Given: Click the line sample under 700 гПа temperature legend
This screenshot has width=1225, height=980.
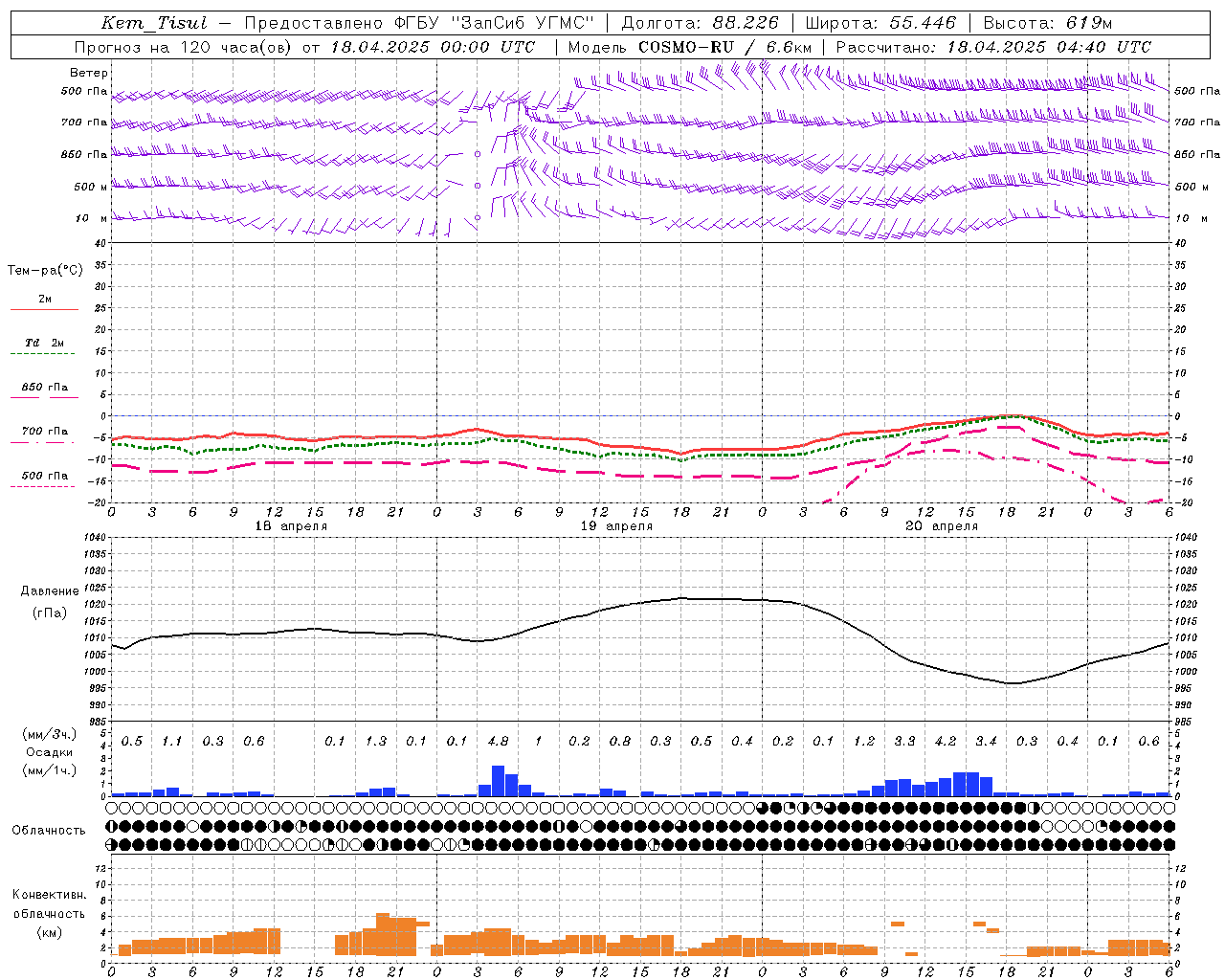Looking at the screenshot, I should (43, 443).
